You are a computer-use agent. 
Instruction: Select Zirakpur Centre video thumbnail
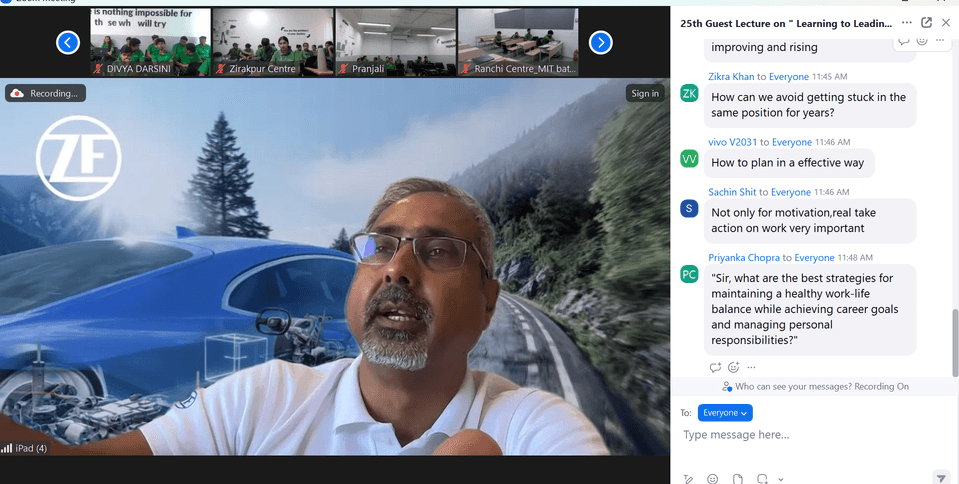273,42
